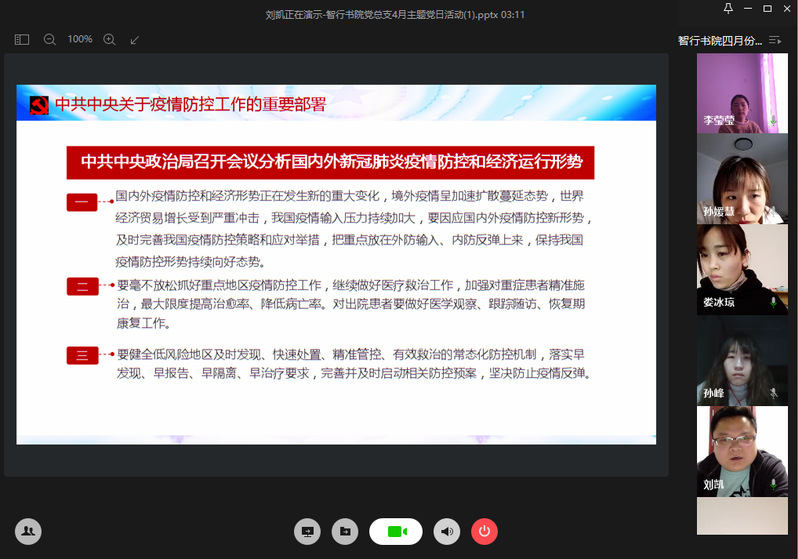Screen dimensions: 798x559
Task: Toggle the slide thumbnail sidebar panel
Action: point(22,40)
